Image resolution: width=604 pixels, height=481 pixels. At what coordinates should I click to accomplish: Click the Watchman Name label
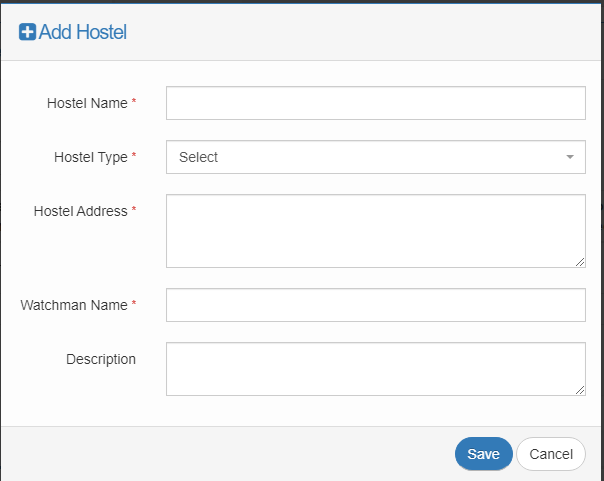point(74,305)
